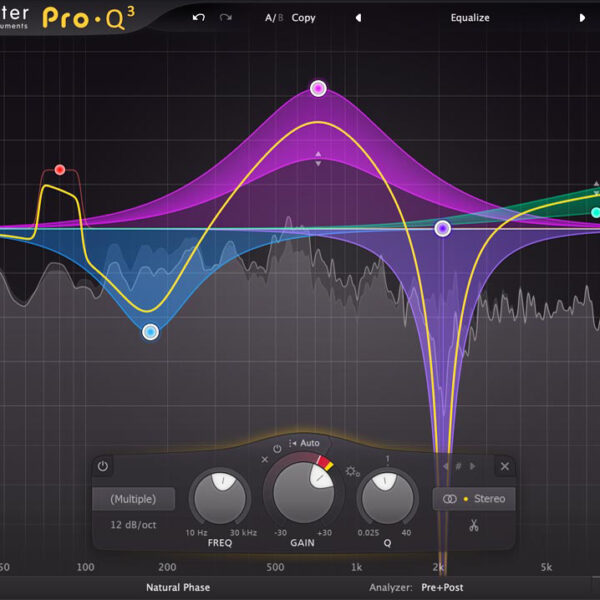Open the 12 dB/oct slope dropdown
This screenshot has width=600, height=600.
pyautogui.click(x=133, y=524)
